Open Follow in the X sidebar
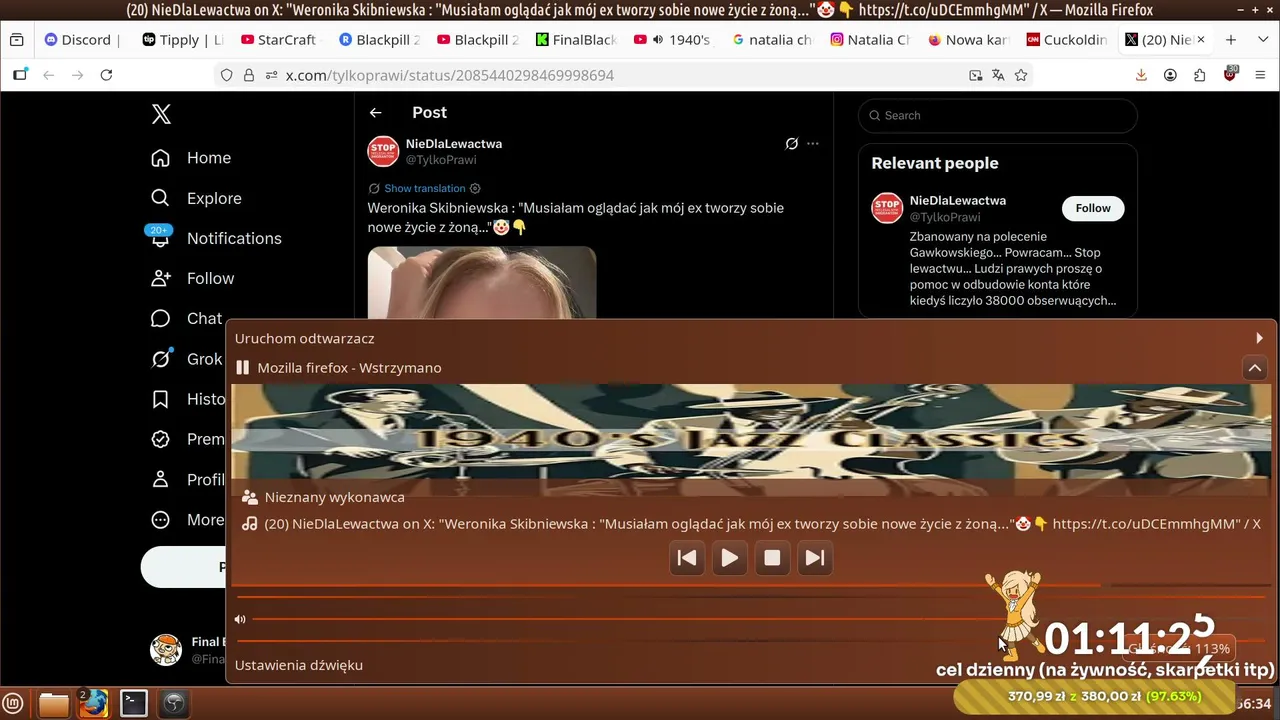The image size is (1280, 720). (192, 278)
